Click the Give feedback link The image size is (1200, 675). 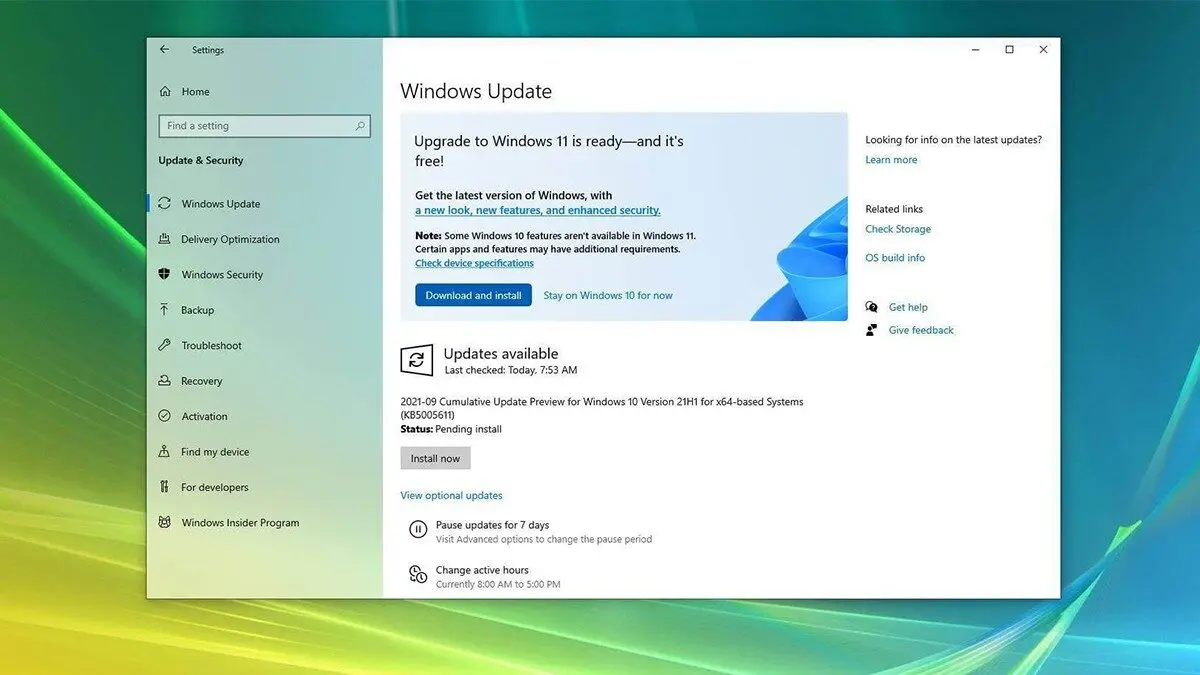click(921, 330)
